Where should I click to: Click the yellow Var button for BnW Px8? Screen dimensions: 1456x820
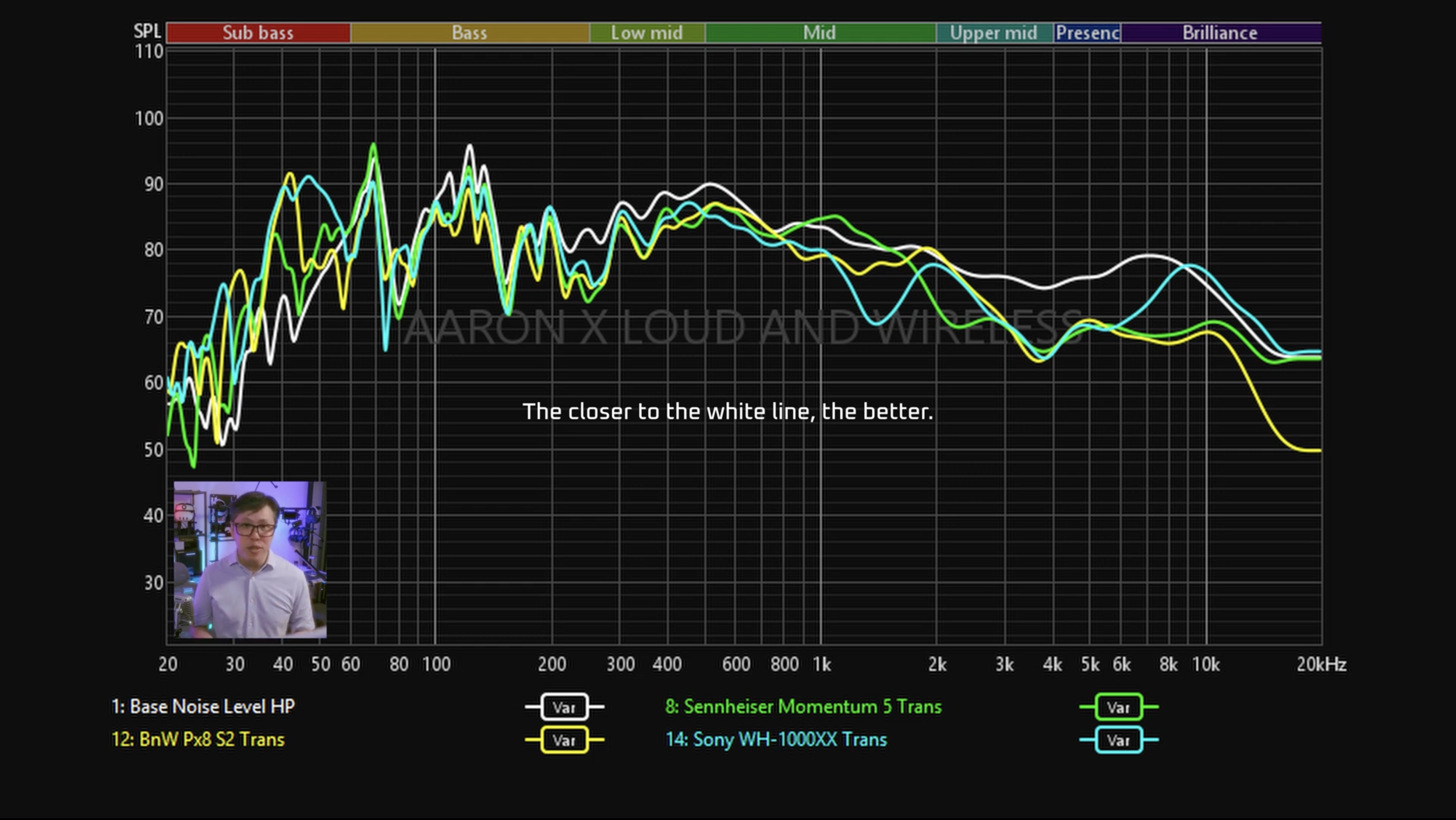(x=564, y=740)
